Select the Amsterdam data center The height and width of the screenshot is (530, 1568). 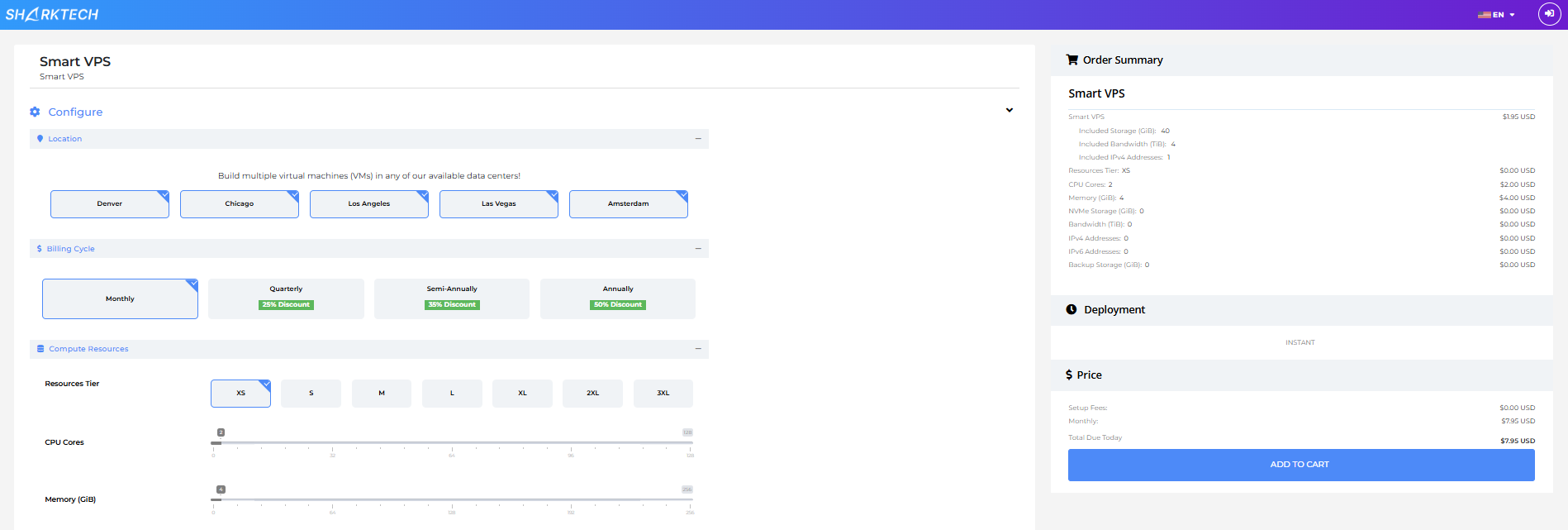click(629, 204)
